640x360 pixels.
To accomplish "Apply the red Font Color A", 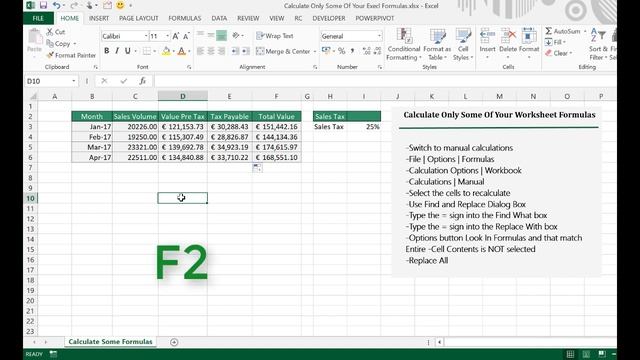I will (x=182, y=51).
